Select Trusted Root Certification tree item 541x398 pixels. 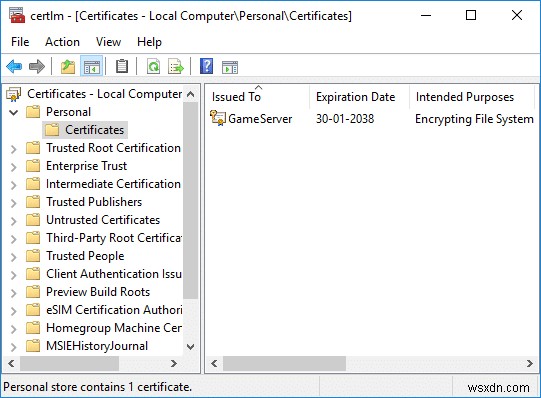point(113,148)
